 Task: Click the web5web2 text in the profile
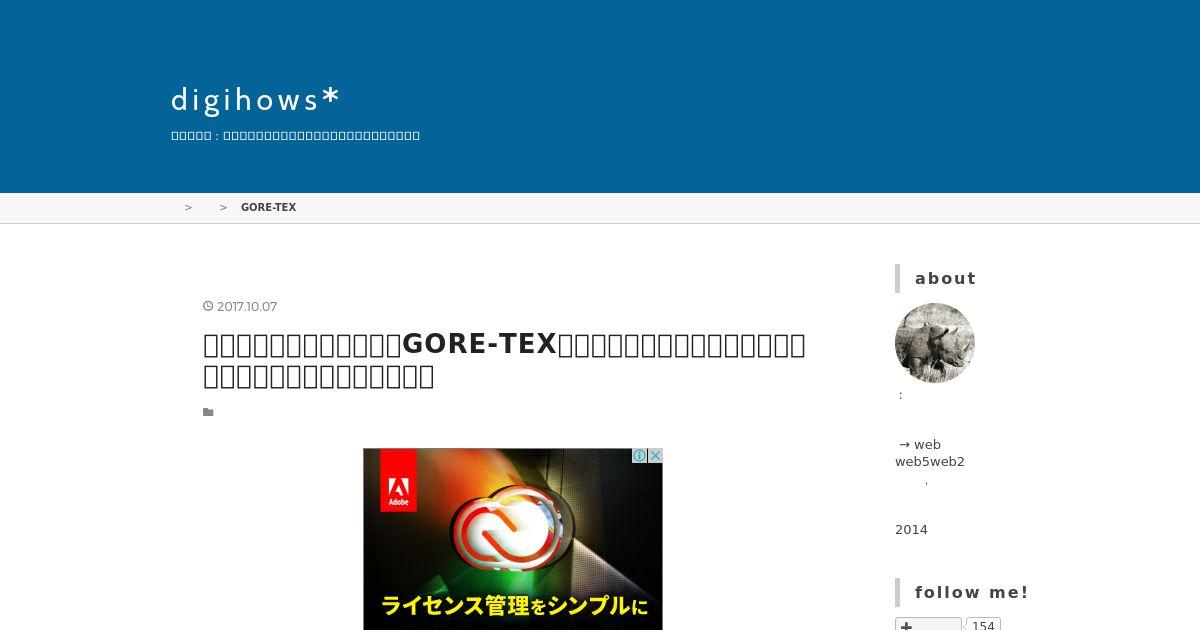[x=930, y=462]
